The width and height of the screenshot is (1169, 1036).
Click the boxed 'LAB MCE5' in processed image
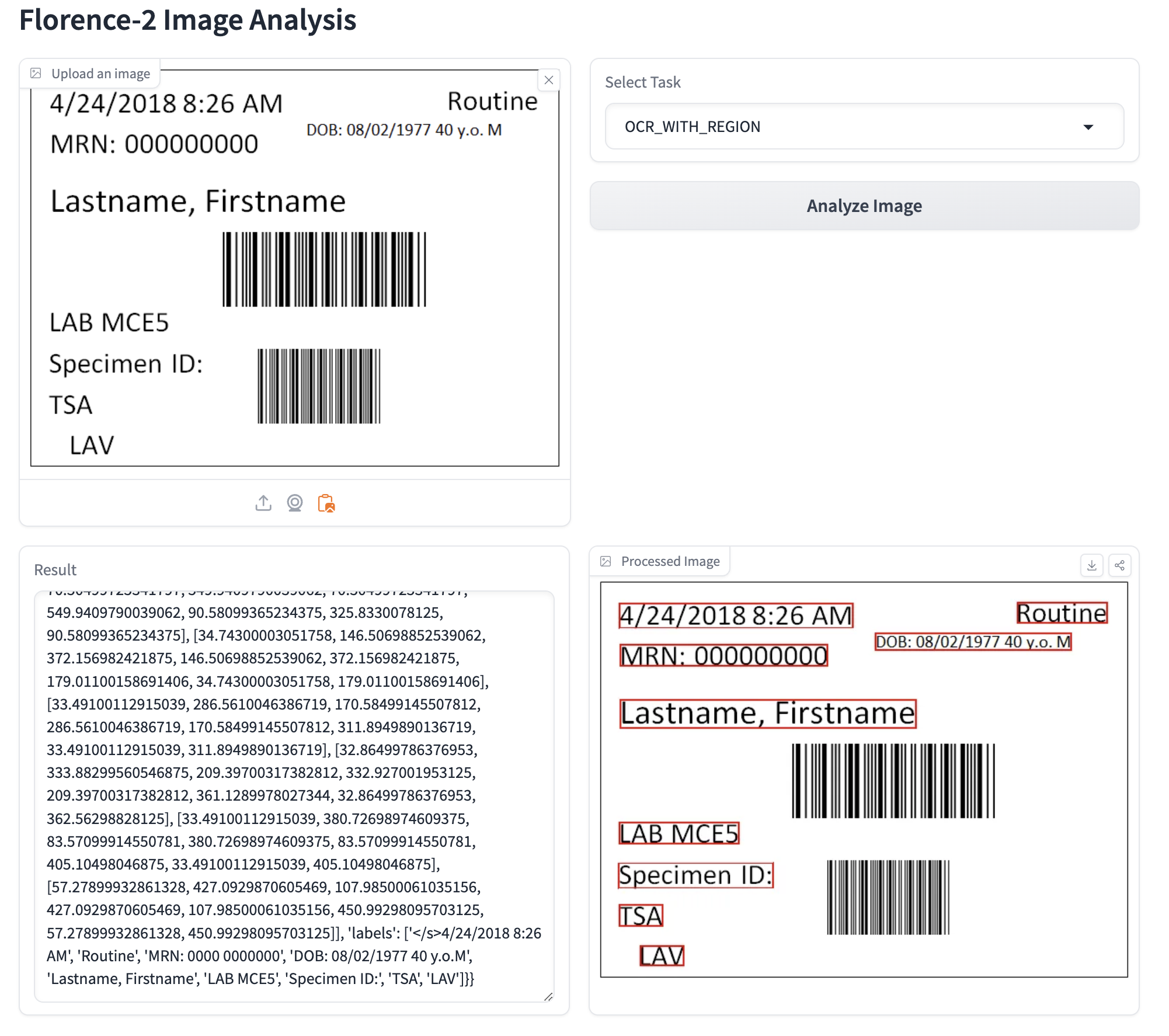click(679, 833)
